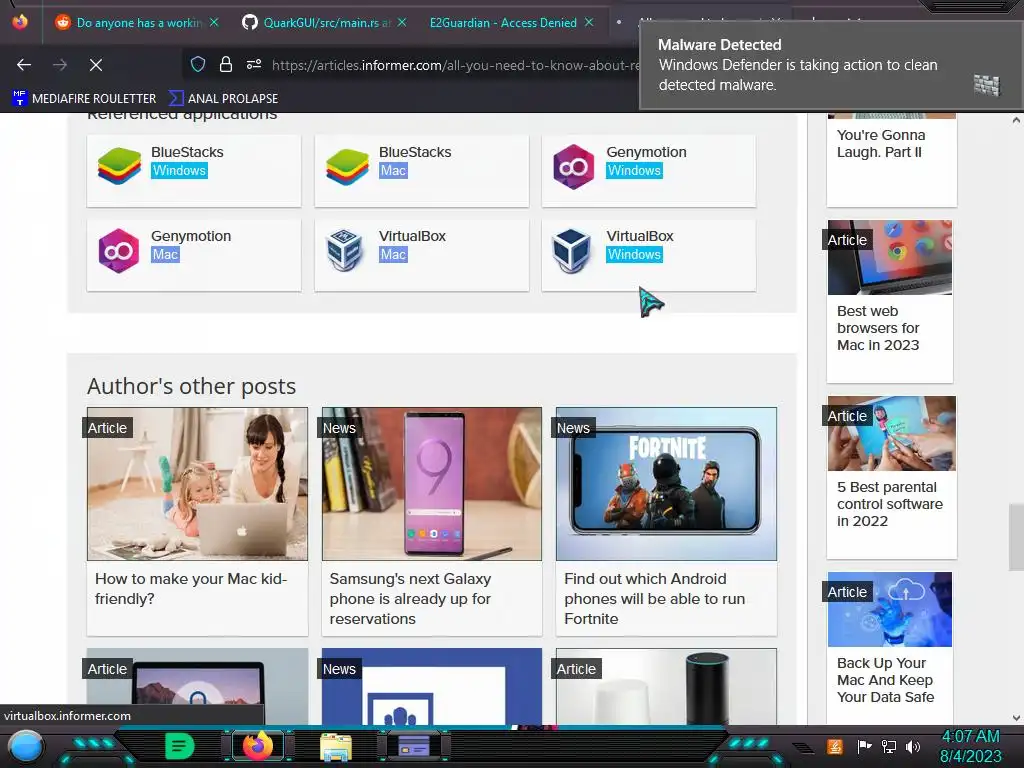The height and width of the screenshot is (768, 1024).
Task: Click Mac tag under Genymotion
Action: (x=165, y=255)
